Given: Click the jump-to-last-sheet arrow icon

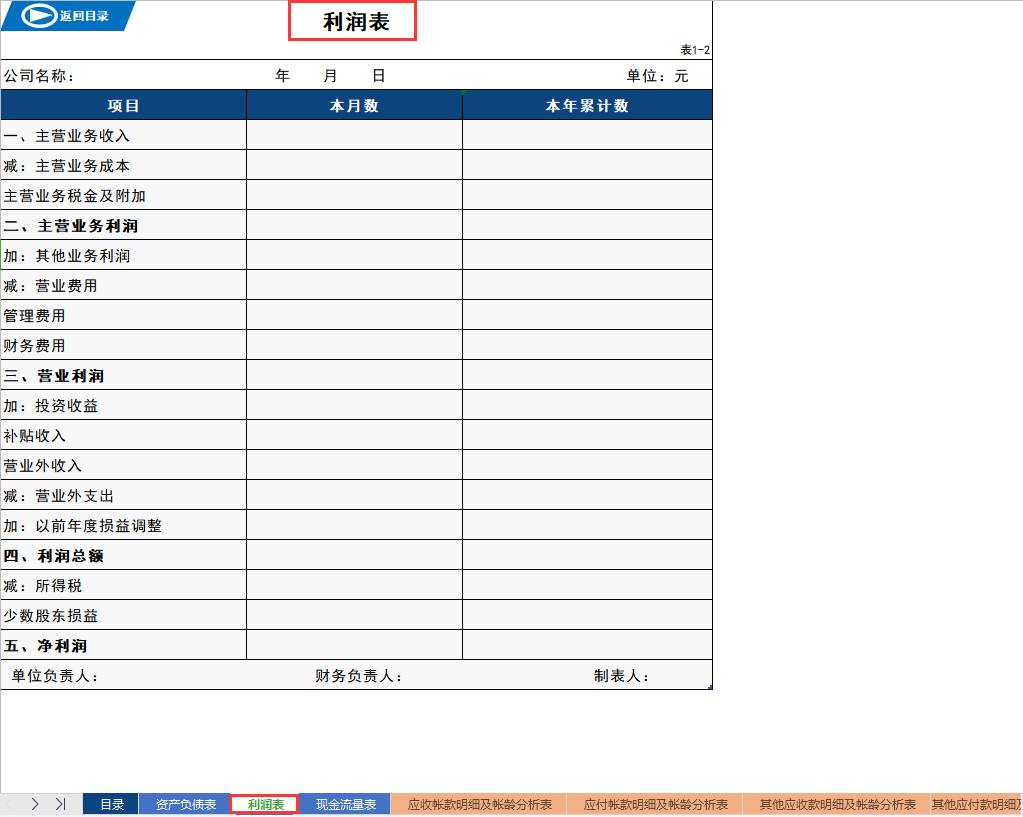Looking at the screenshot, I should click(60, 803).
